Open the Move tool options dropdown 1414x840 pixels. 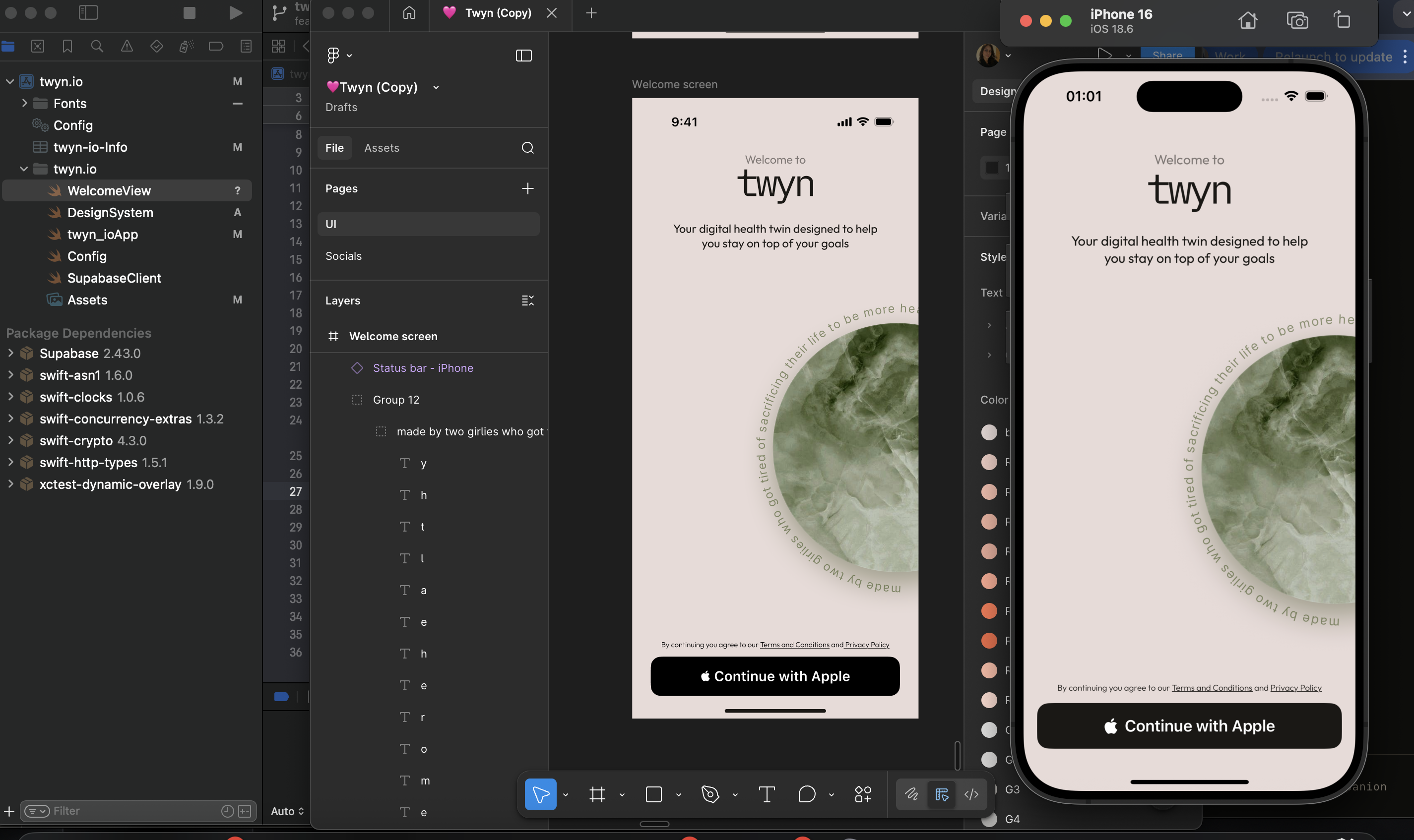click(x=565, y=795)
